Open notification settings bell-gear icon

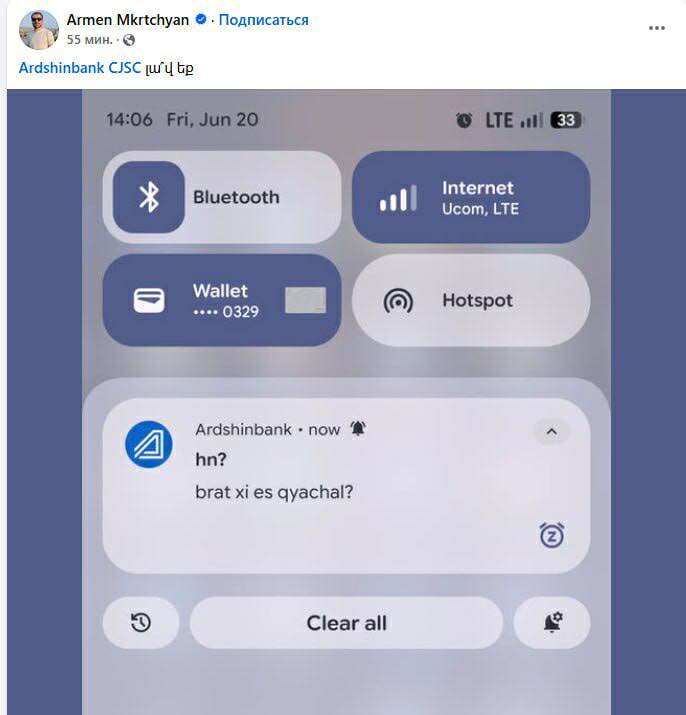tap(552, 622)
